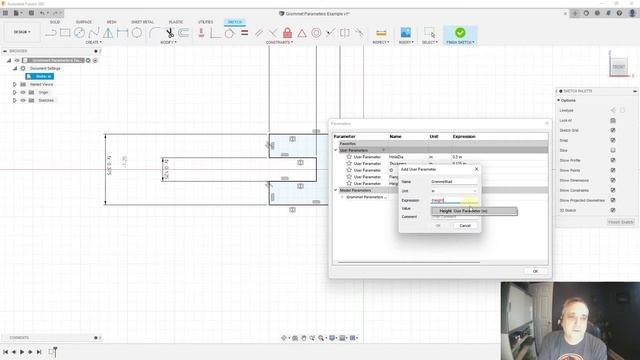Viewport: 640px width, 360px height.
Task: Click the Insert image icon
Action: pyautogui.click(x=406, y=33)
